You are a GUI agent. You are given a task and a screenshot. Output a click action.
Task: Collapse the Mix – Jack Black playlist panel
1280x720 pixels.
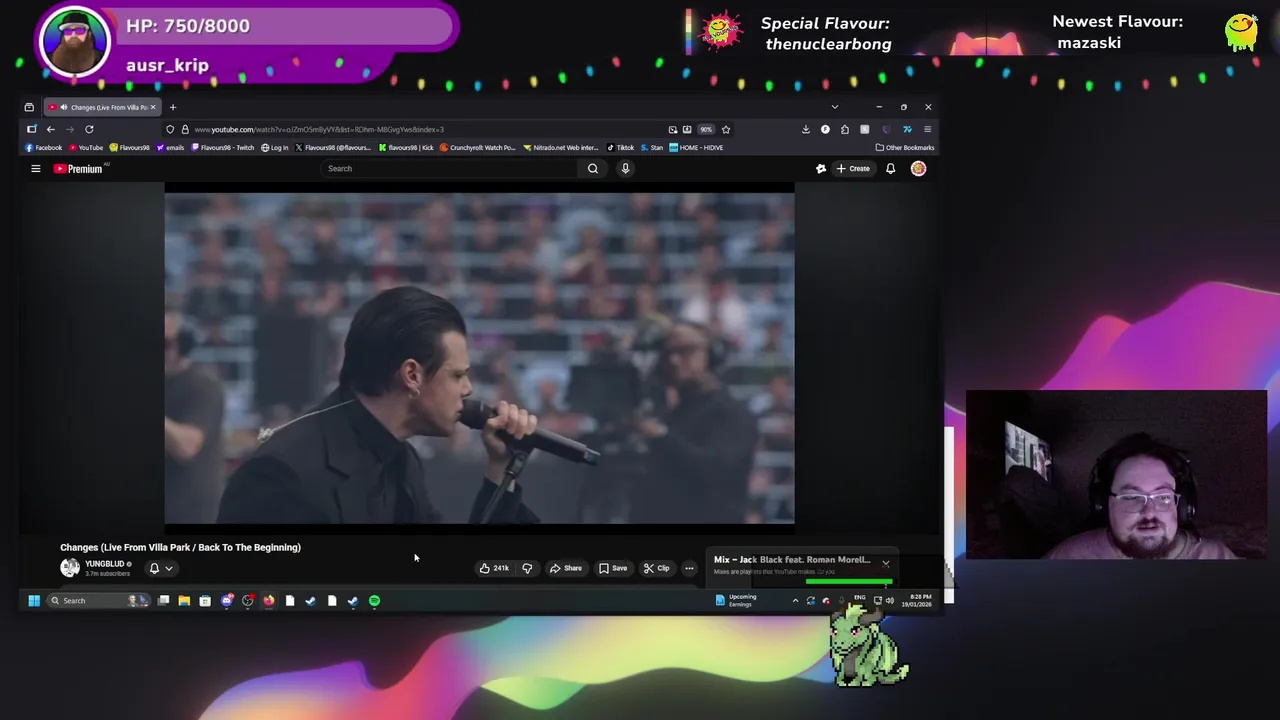click(x=886, y=564)
